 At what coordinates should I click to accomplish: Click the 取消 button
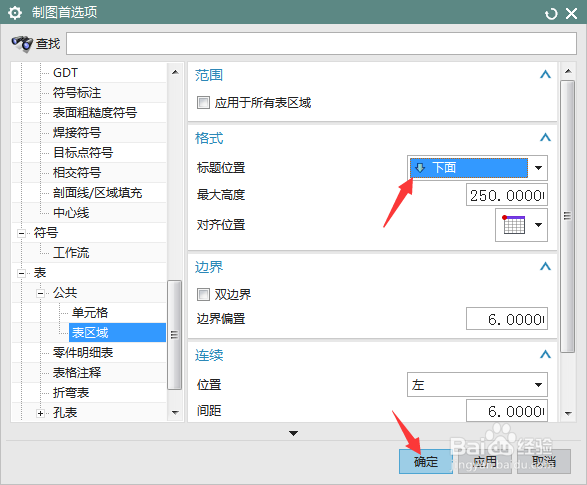pyautogui.click(x=544, y=461)
